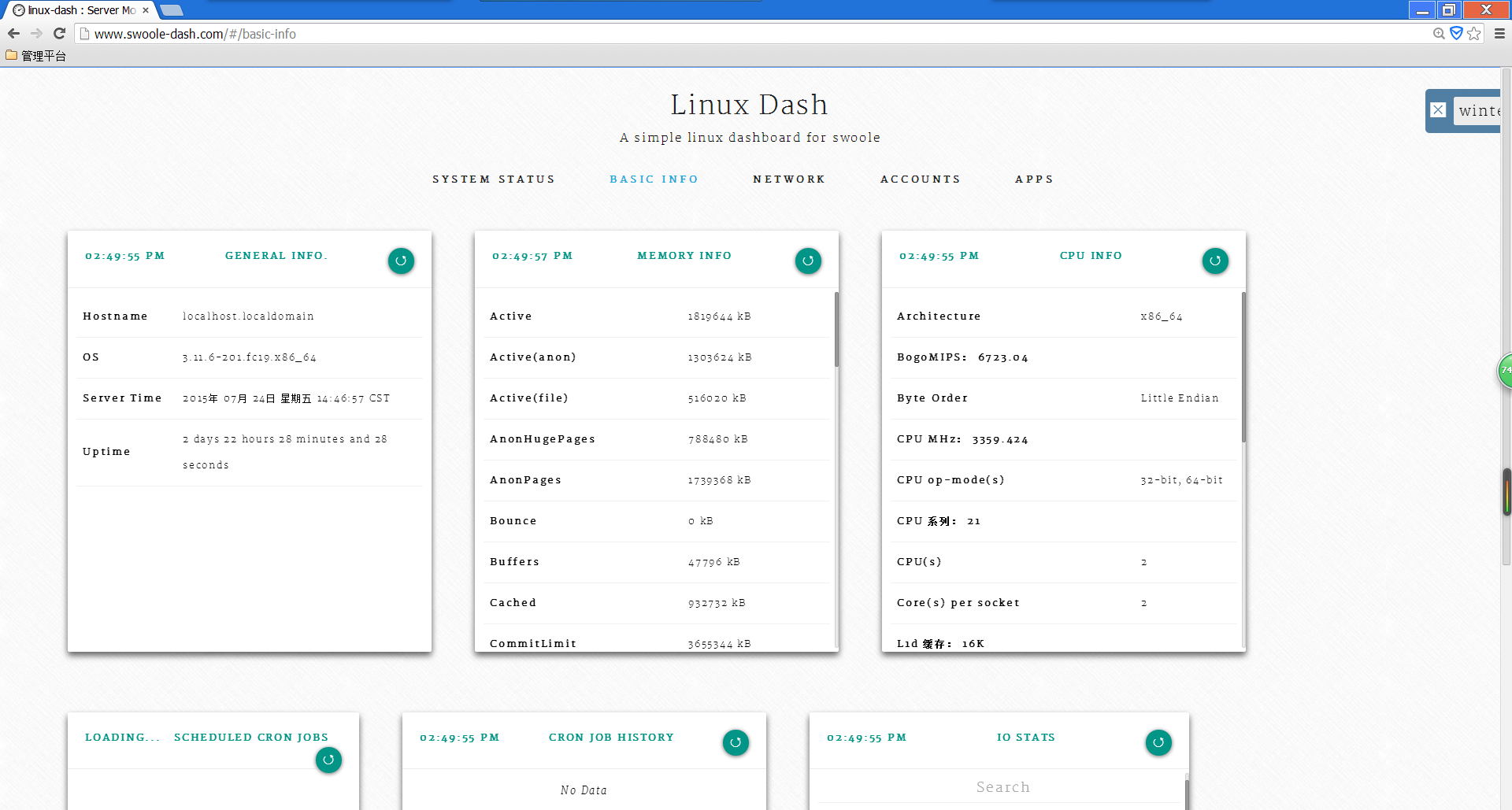This screenshot has width=1512, height=810.
Task: Click the browser back arrow
Action: pyautogui.click(x=13, y=33)
